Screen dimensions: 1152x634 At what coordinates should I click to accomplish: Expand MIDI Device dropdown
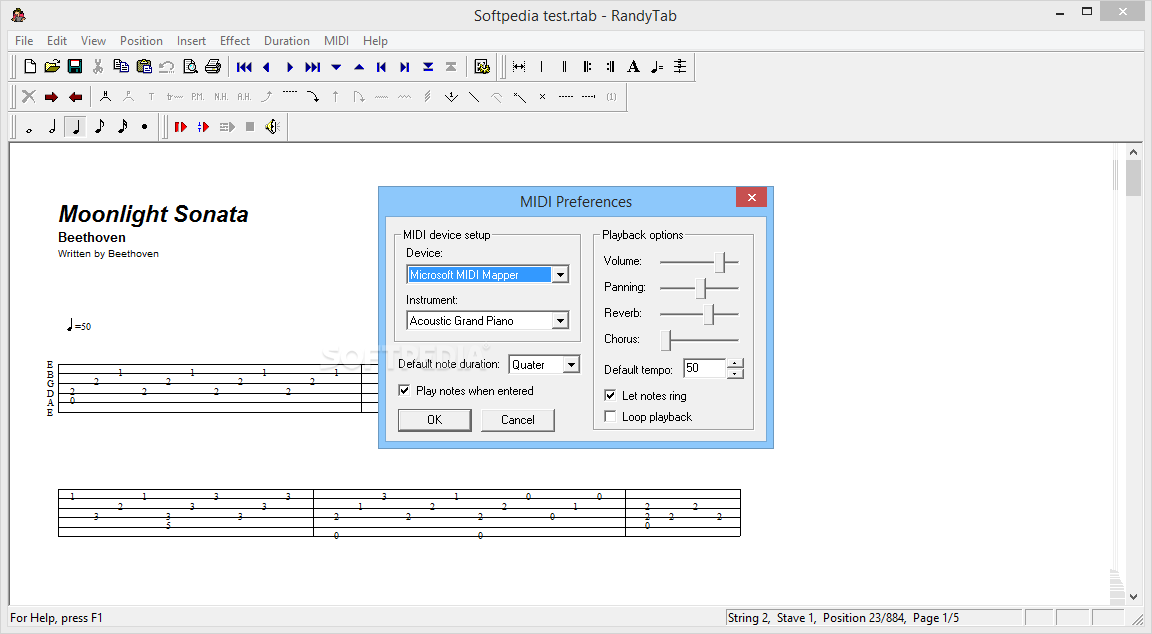[561, 275]
